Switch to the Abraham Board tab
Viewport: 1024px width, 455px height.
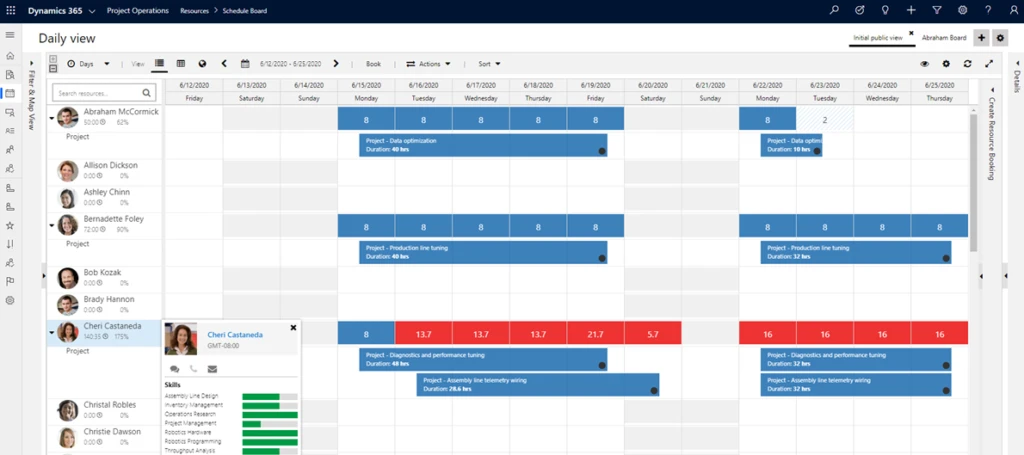(944, 38)
